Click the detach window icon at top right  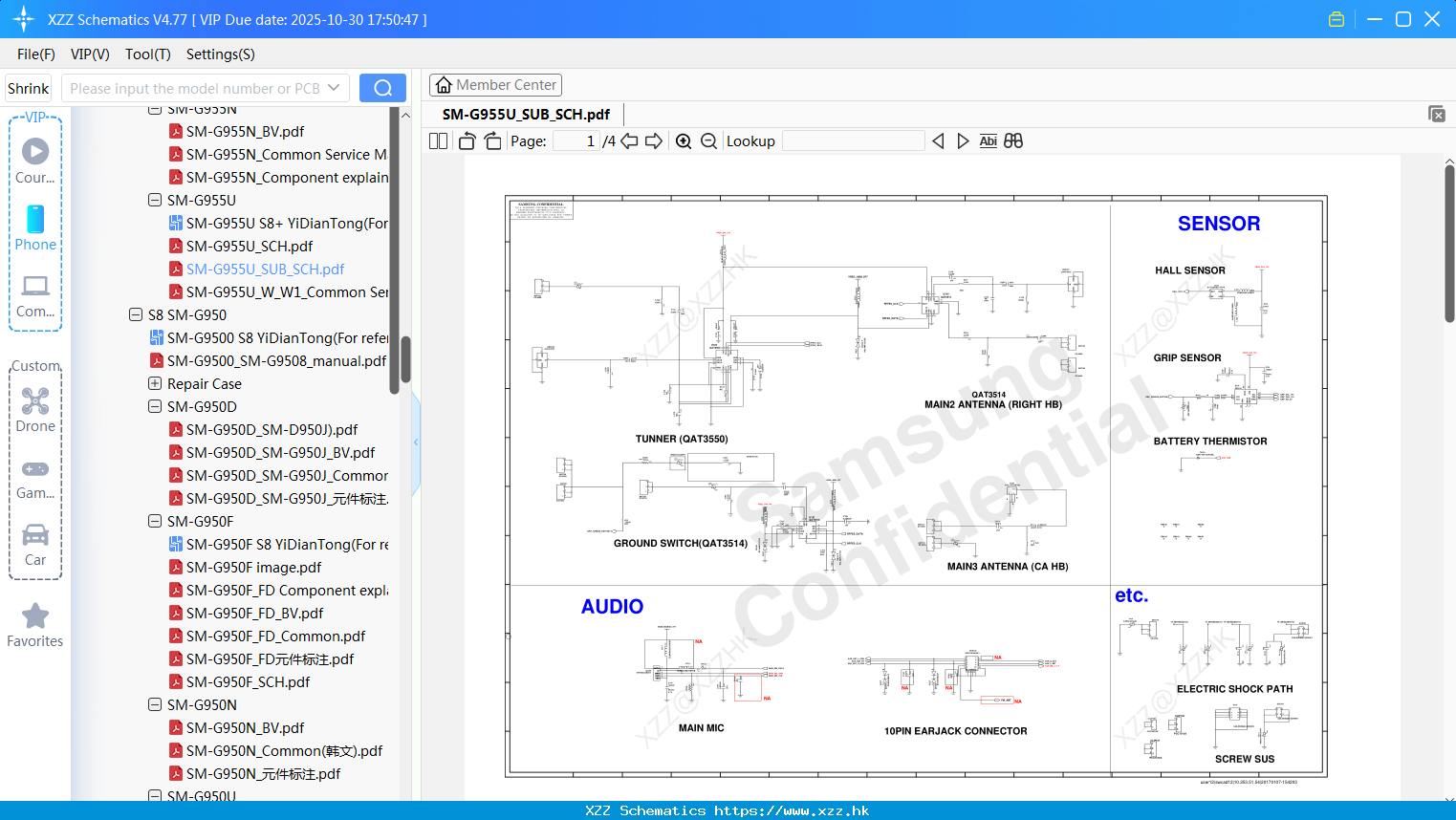point(1436,114)
